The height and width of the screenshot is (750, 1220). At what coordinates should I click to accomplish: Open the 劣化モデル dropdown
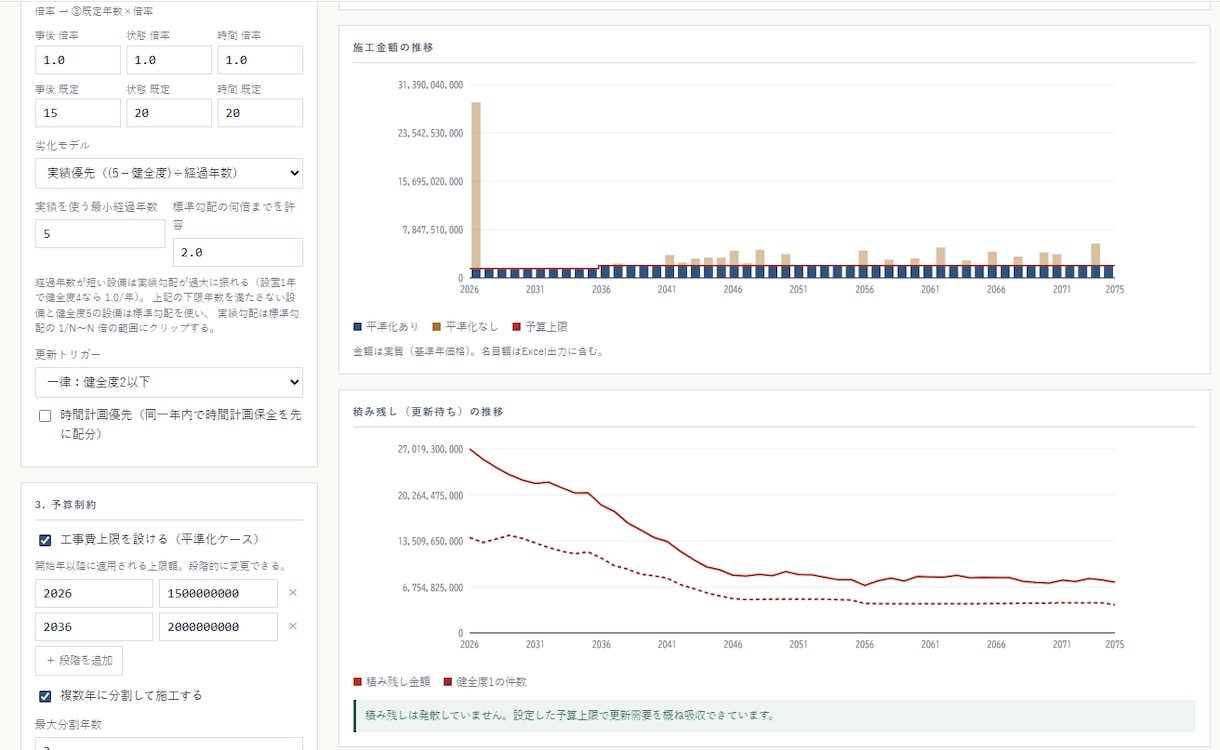pos(169,173)
